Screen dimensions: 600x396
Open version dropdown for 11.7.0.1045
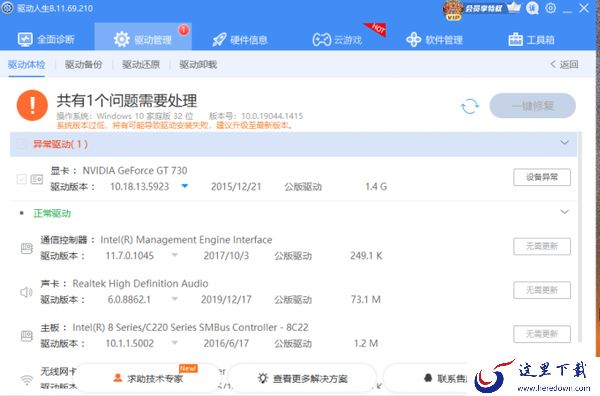tap(174, 255)
